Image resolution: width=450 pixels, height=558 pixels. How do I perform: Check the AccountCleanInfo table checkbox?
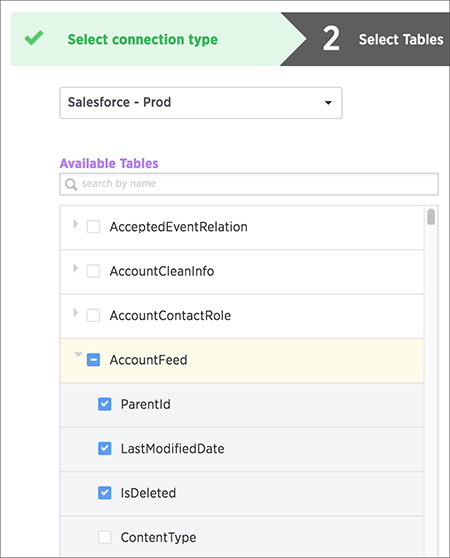pyautogui.click(x=93, y=271)
